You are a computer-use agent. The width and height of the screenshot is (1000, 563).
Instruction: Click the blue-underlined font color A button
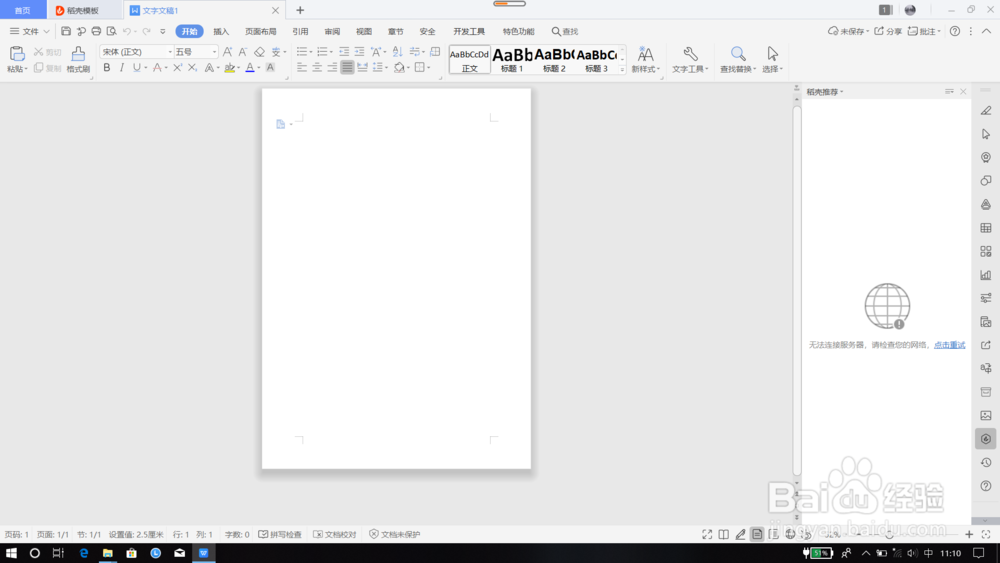tap(250, 68)
